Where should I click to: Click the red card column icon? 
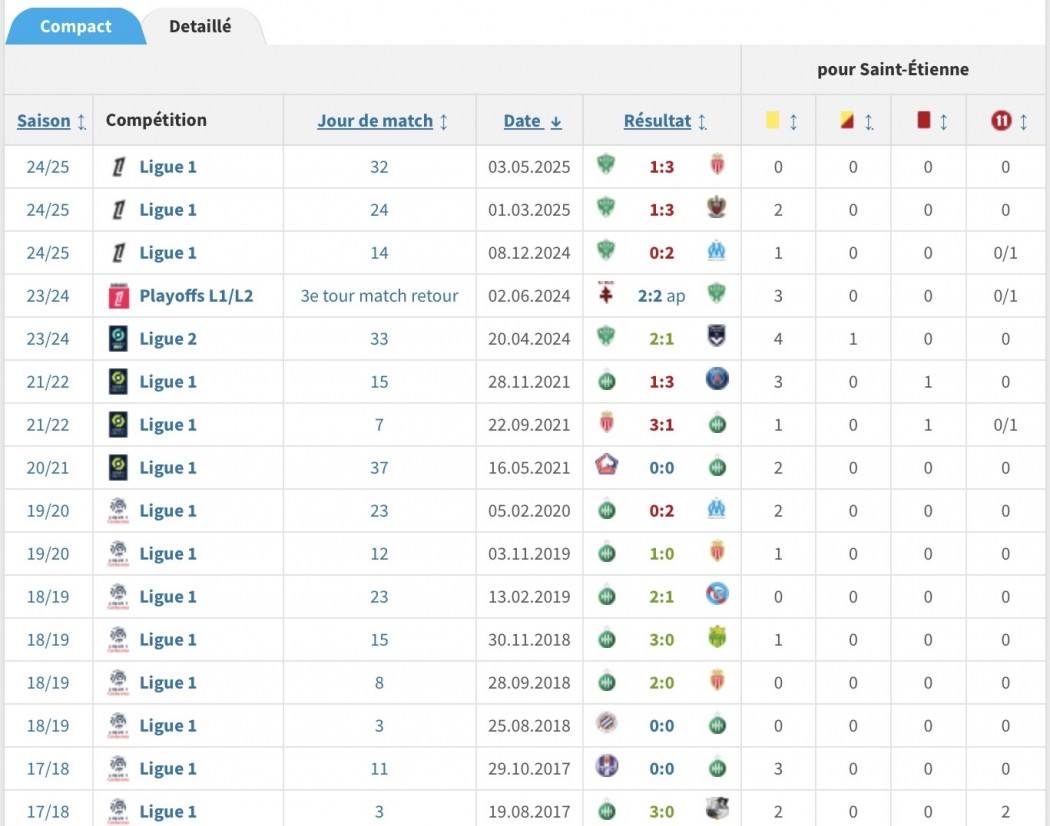(924, 121)
